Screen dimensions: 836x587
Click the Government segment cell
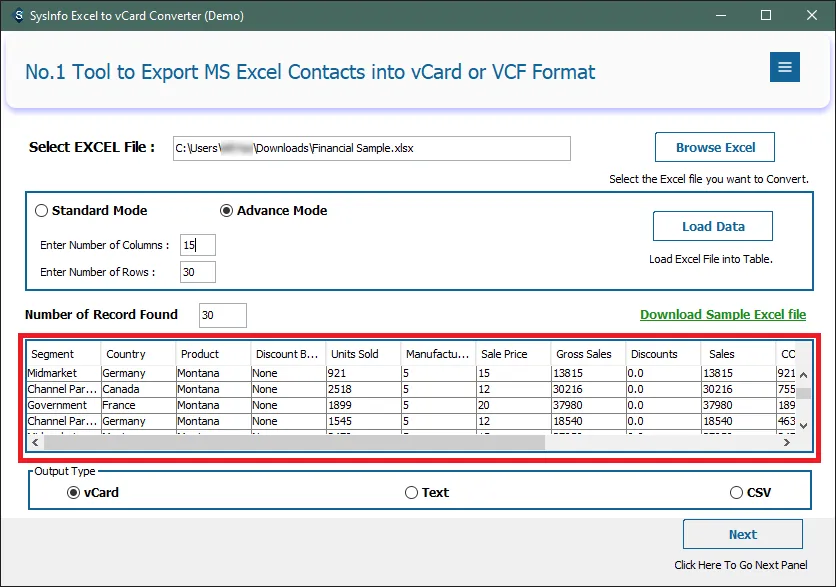tap(63, 405)
